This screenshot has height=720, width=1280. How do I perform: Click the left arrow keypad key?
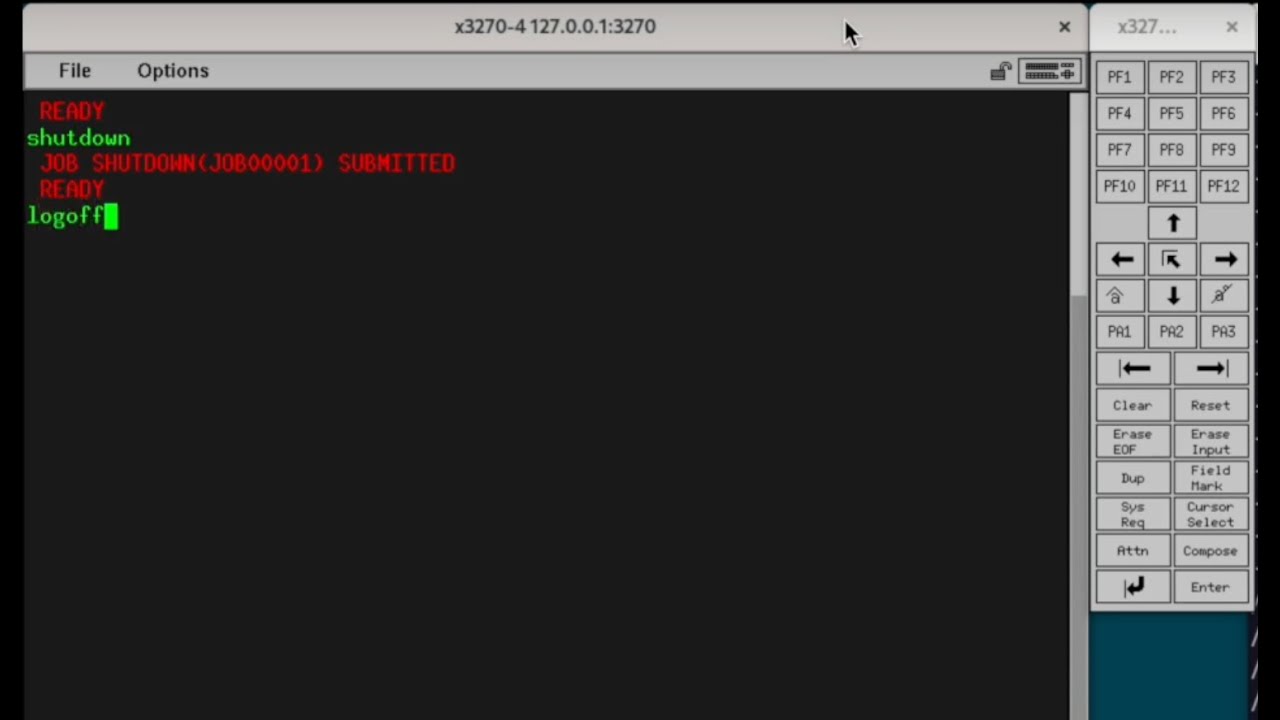(x=1120, y=260)
